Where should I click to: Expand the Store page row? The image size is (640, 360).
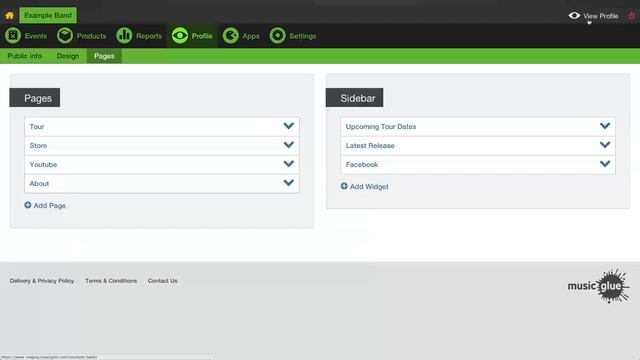(x=162, y=146)
